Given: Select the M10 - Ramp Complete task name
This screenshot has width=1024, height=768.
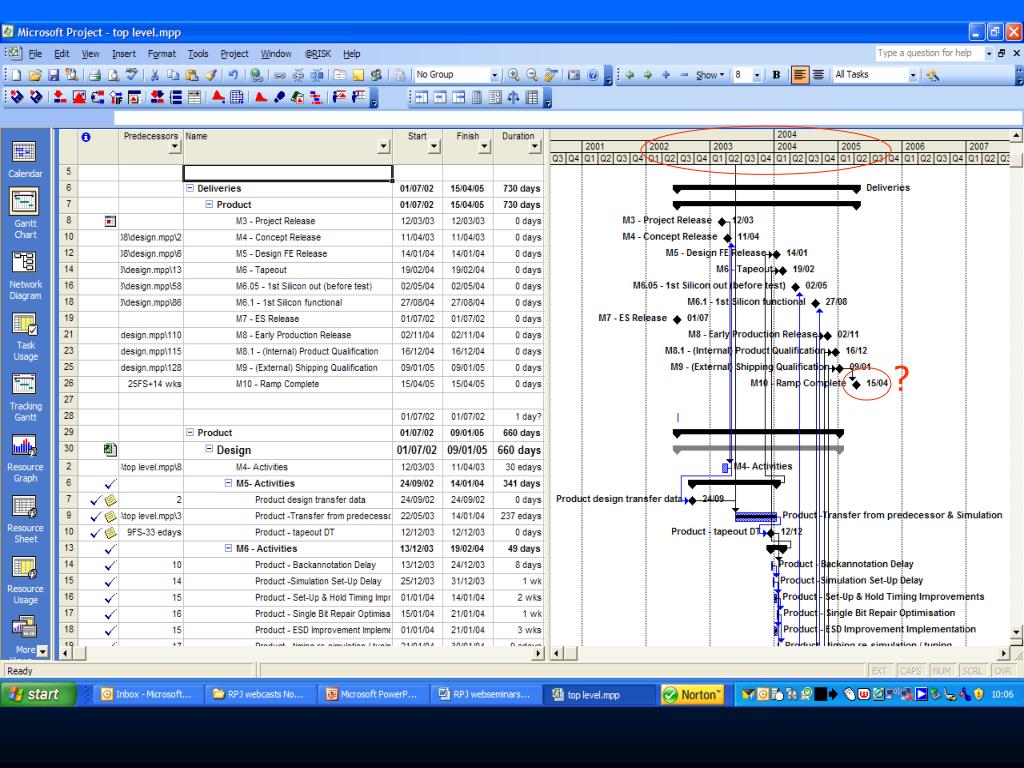Looking at the screenshot, I should (278, 384).
